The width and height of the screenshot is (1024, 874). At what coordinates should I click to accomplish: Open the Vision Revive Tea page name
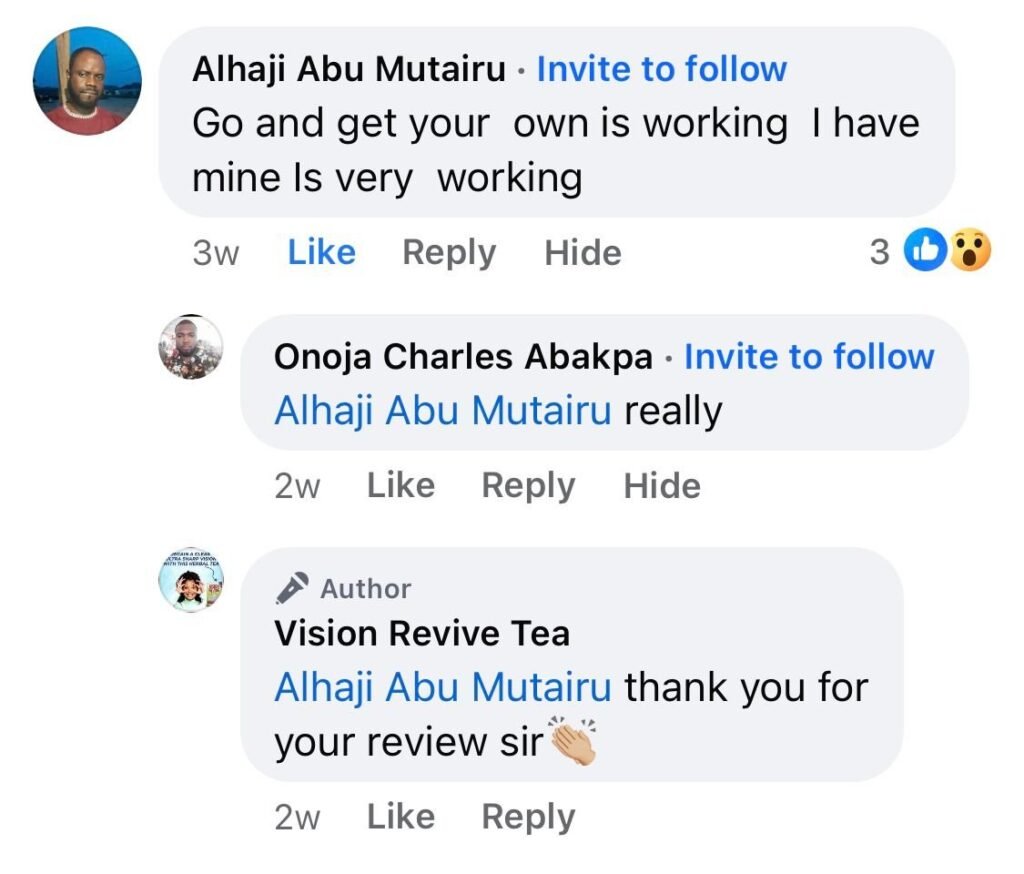coord(422,633)
